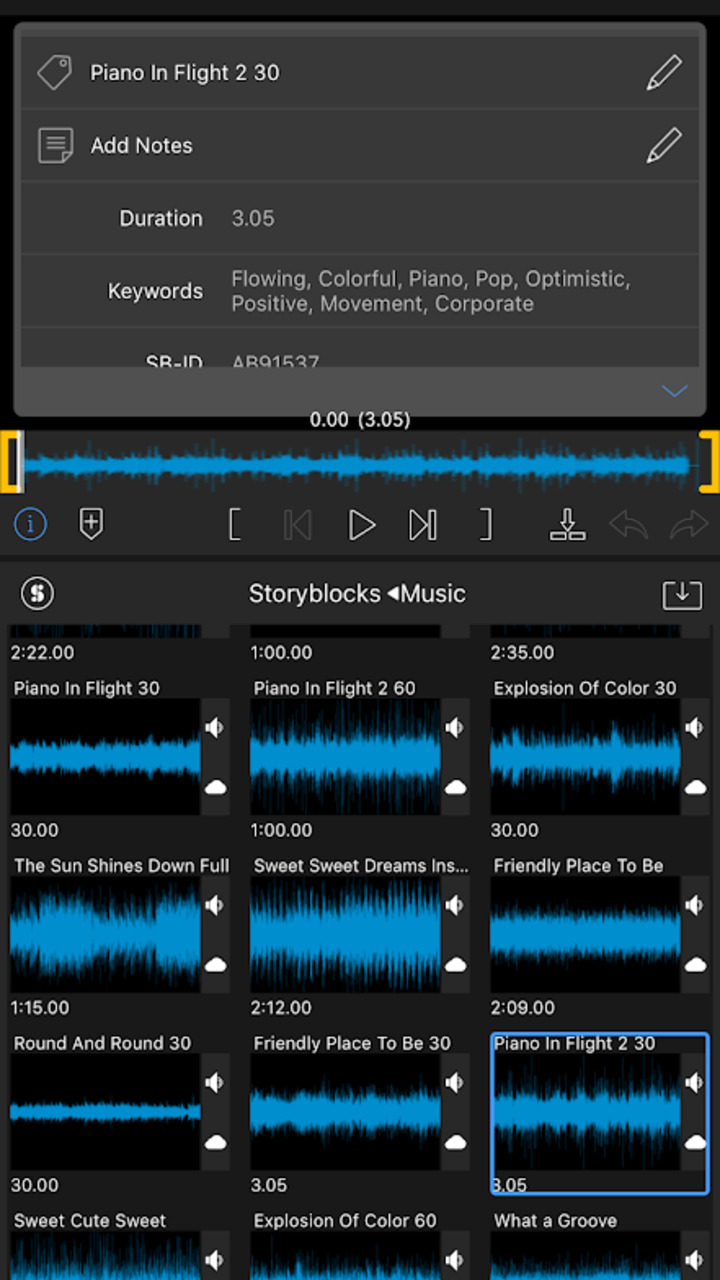Open the Storyblocks Music category selector
Image resolution: width=720 pixels, height=1280 pixels.
[x=357, y=594]
